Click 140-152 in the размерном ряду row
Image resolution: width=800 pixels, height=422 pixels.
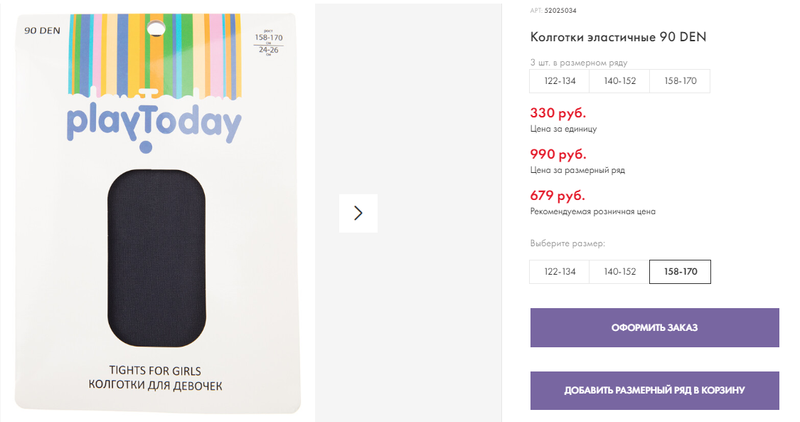tap(619, 81)
